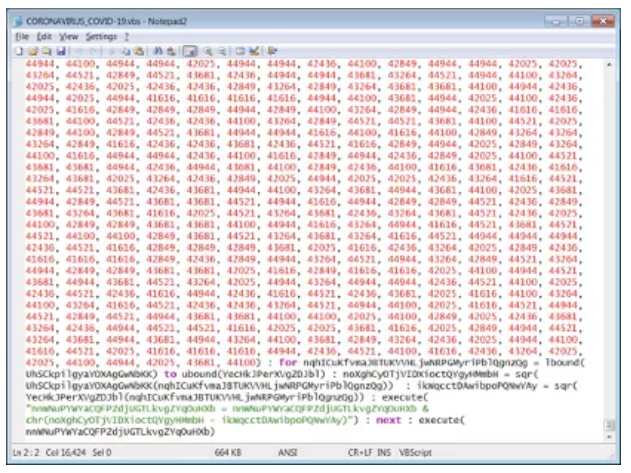Image resolution: width=631 pixels, height=473 pixels.
Task: Open the View menu
Action: tap(69, 37)
